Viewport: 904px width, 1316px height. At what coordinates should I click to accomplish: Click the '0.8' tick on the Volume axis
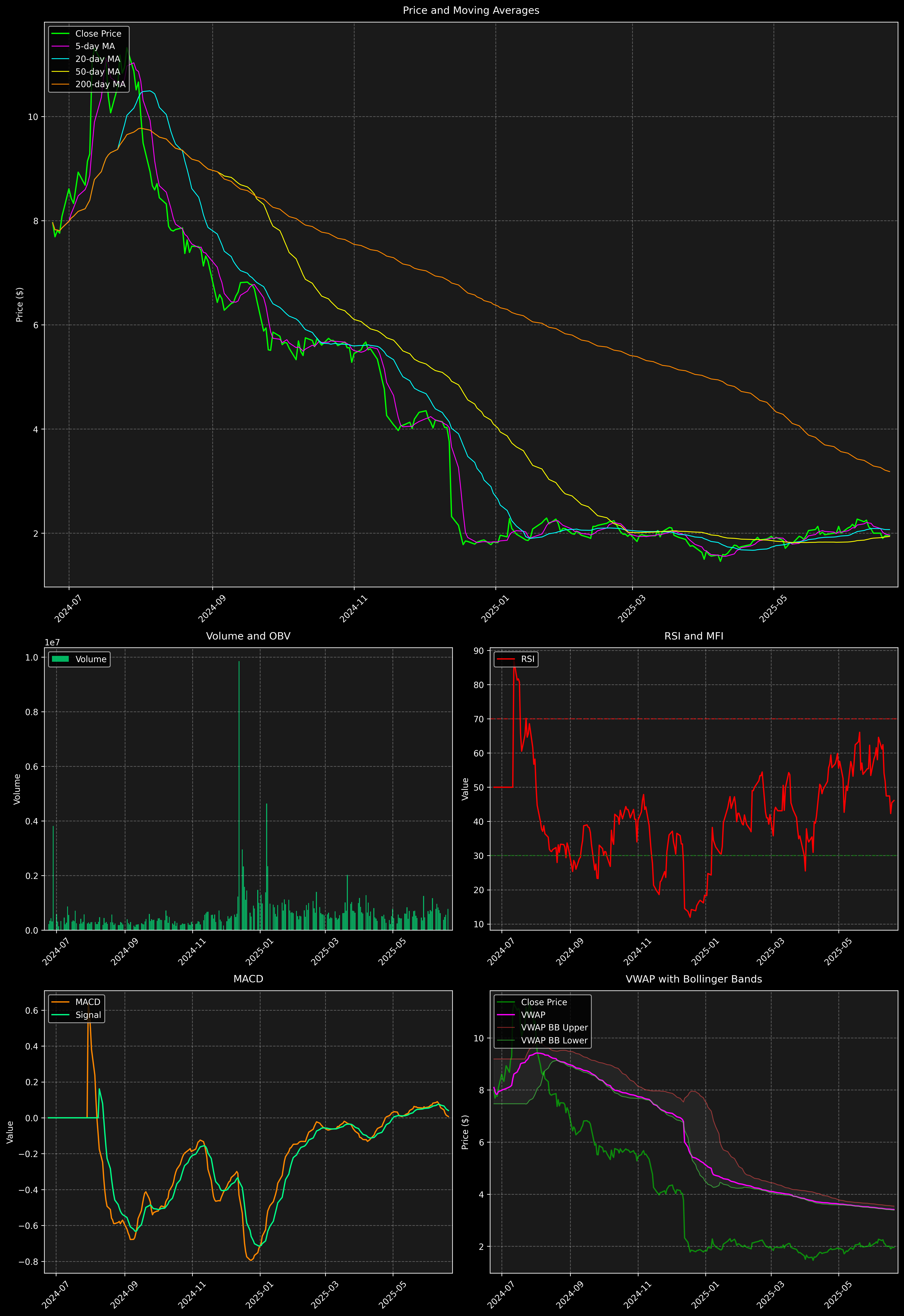[x=32, y=712]
